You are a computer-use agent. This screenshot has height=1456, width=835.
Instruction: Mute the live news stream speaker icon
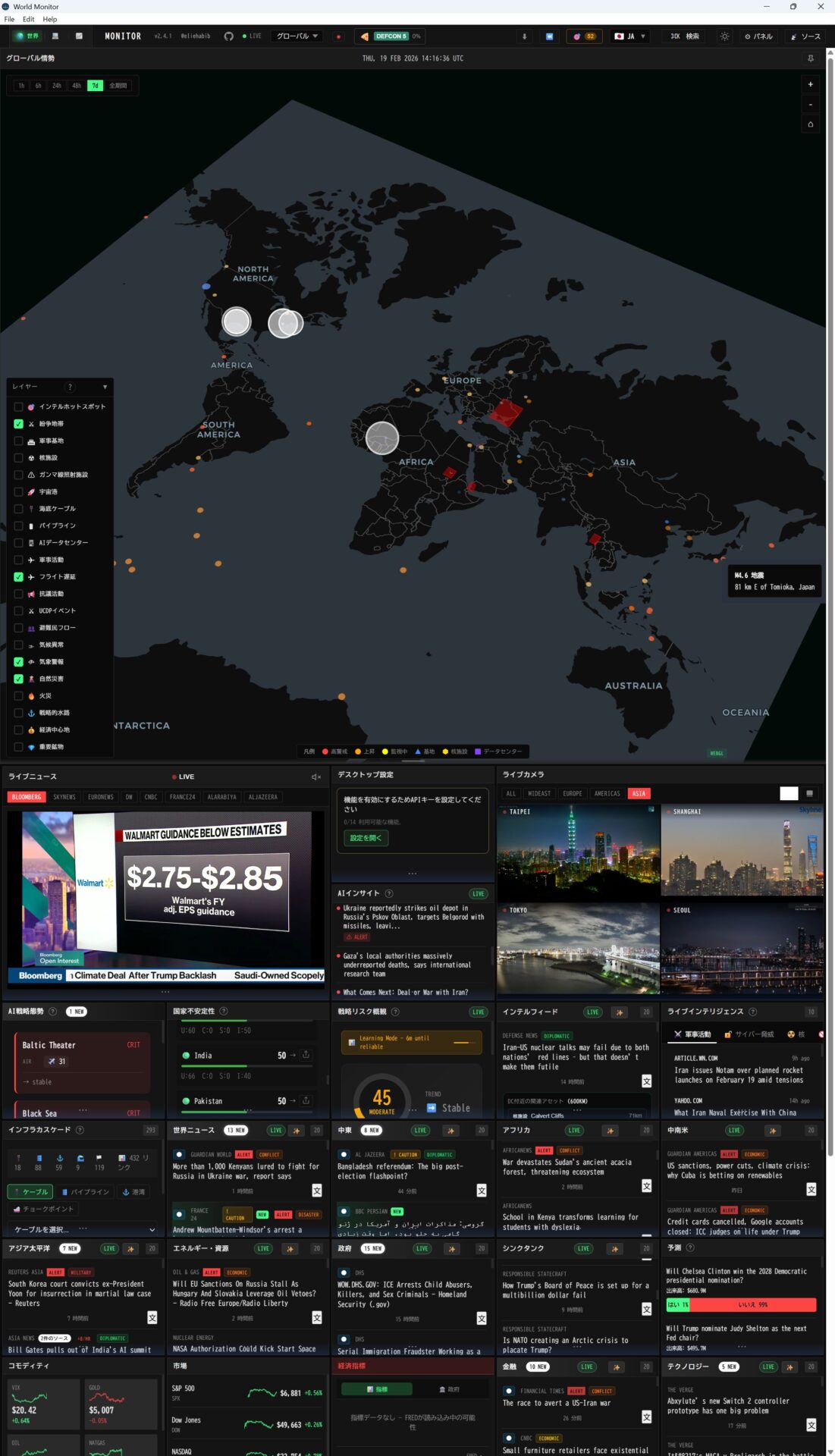315,777
